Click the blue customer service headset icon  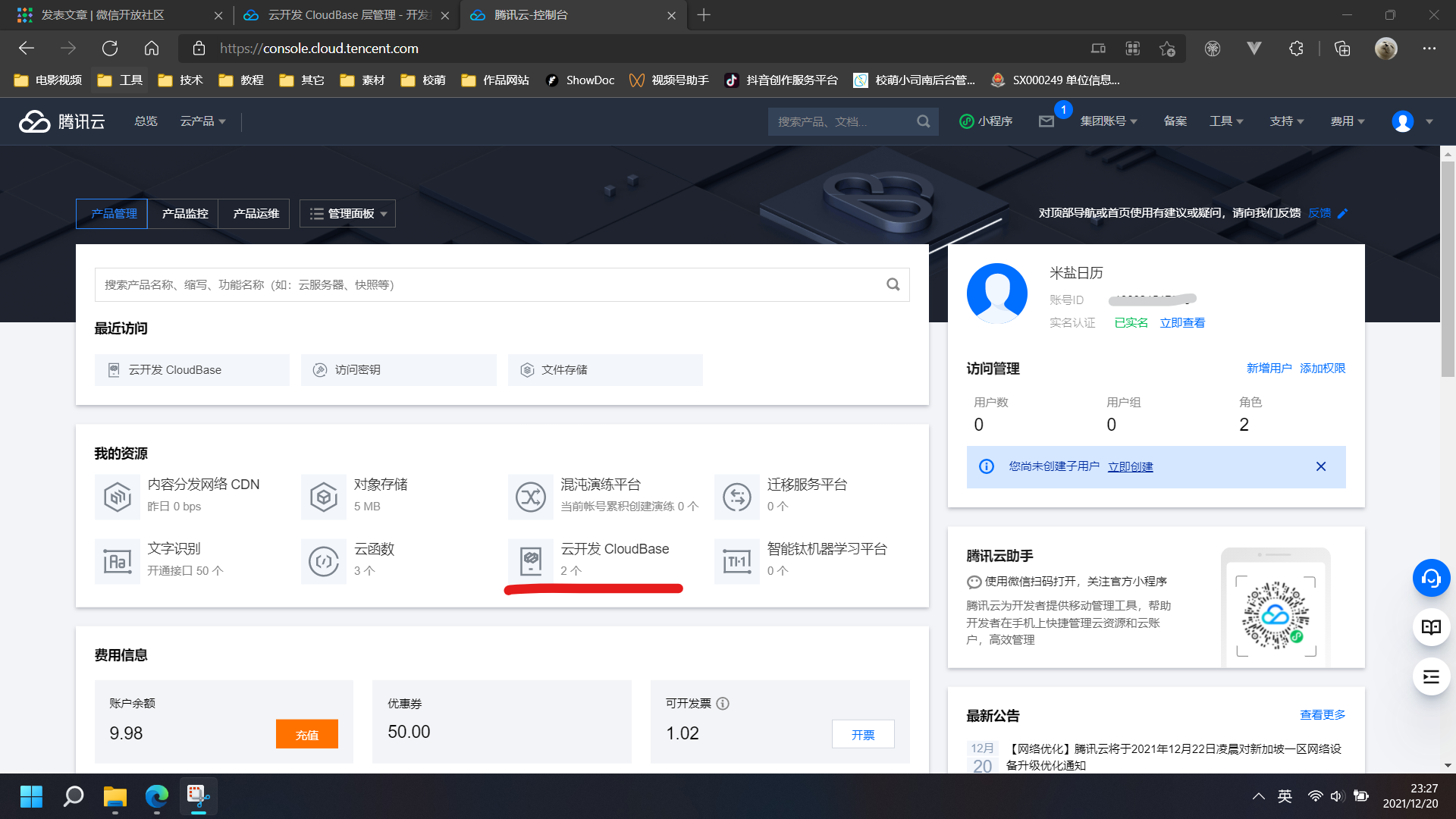click(1431, 579)
